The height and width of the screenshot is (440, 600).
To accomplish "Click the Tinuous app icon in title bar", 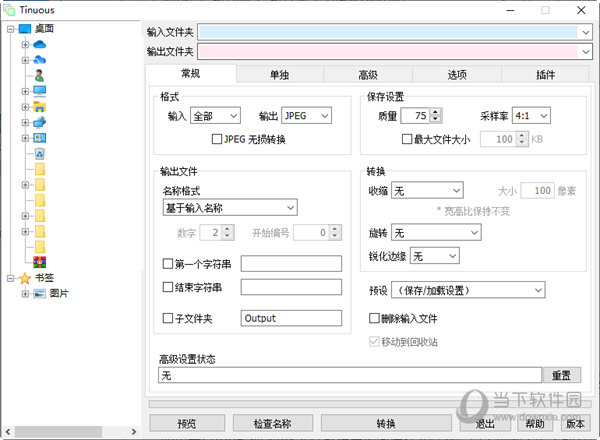I will (x=8, y=10).
